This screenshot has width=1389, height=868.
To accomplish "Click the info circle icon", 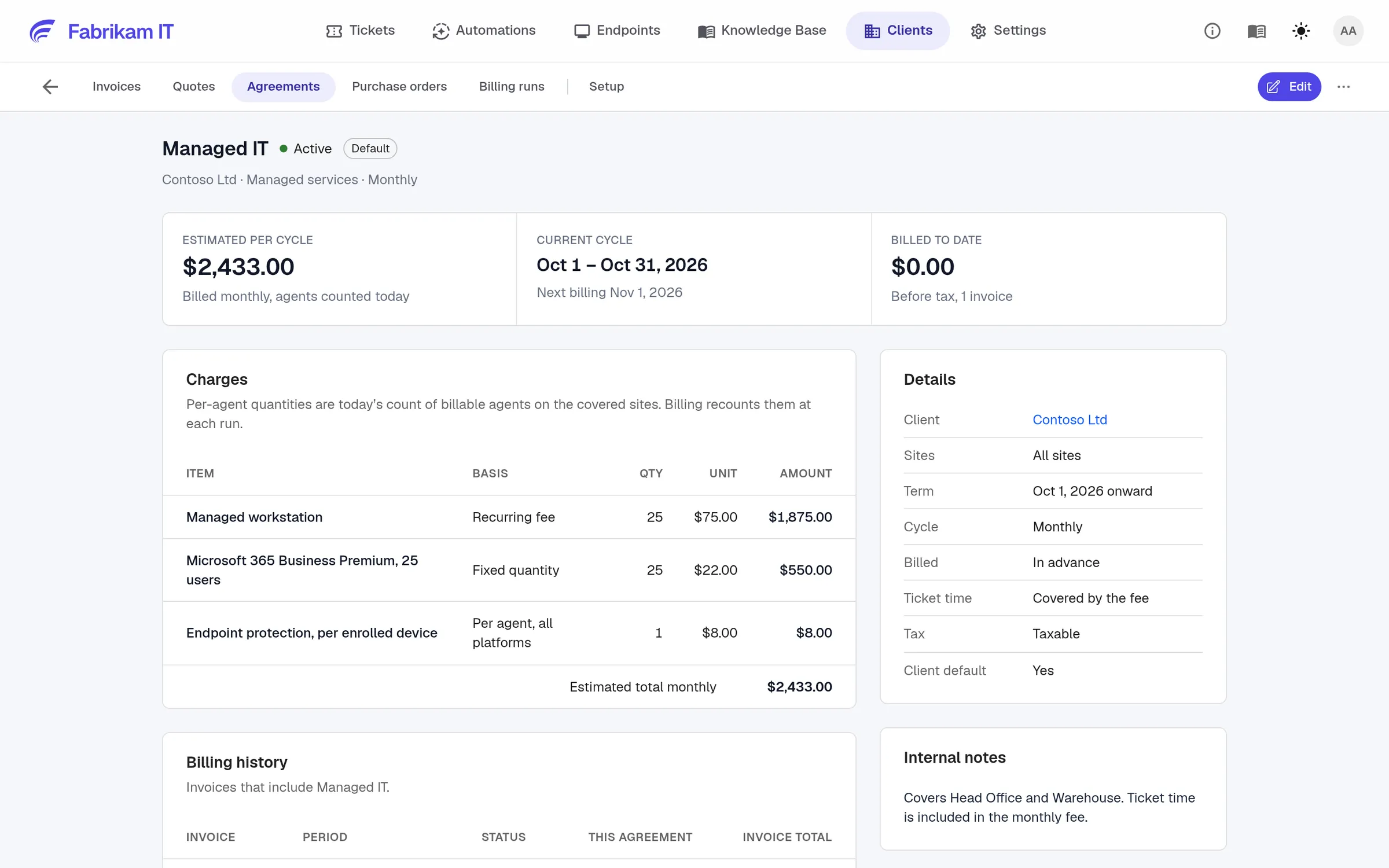I will click(x=1212, y=31).
